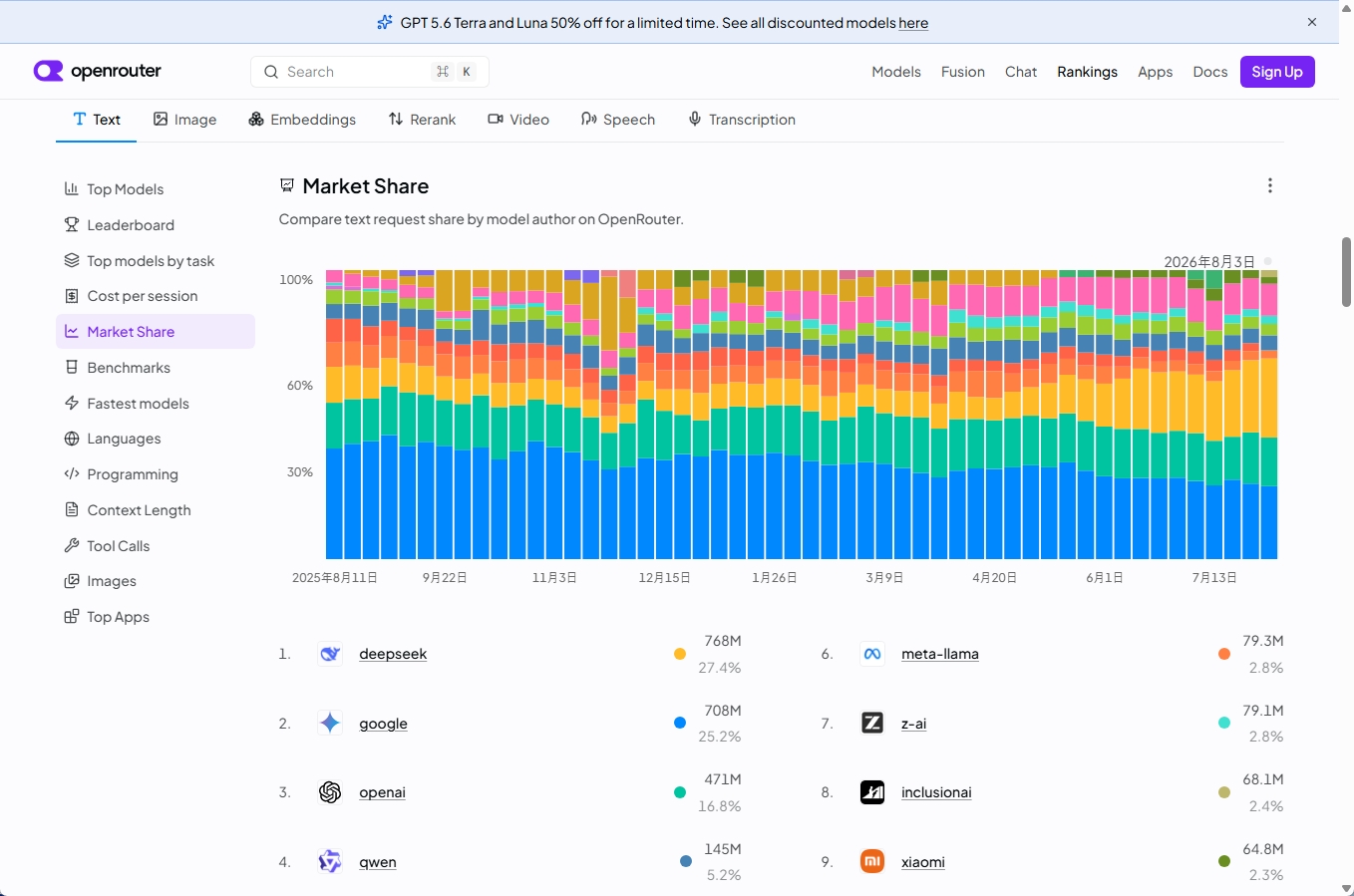Image resolution: width=1354 pixels, height=896 pixels.
Task: Click the Market Share heading icon
Action: coord(287,185)
